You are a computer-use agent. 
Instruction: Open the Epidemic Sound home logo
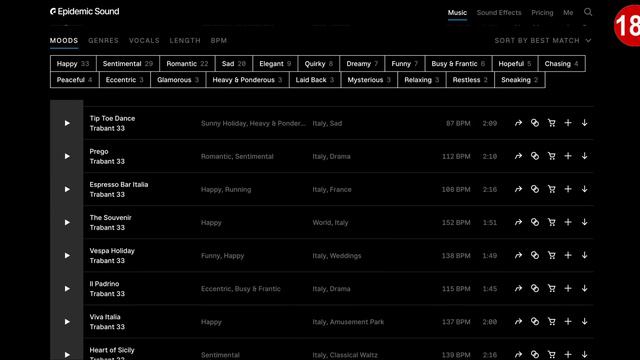point(84,11)
